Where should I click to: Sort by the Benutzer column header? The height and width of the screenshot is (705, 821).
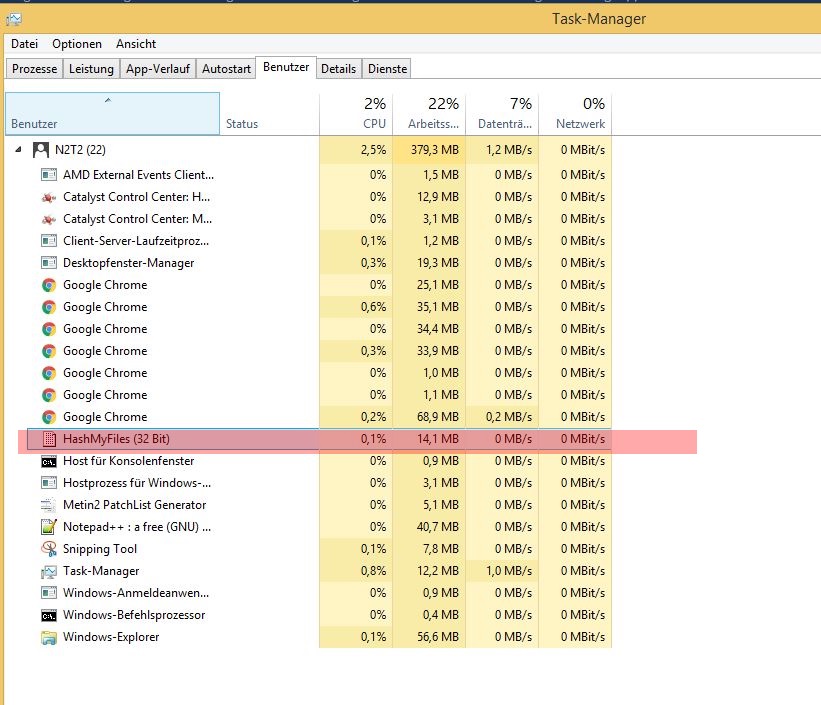tap(113, 114)
